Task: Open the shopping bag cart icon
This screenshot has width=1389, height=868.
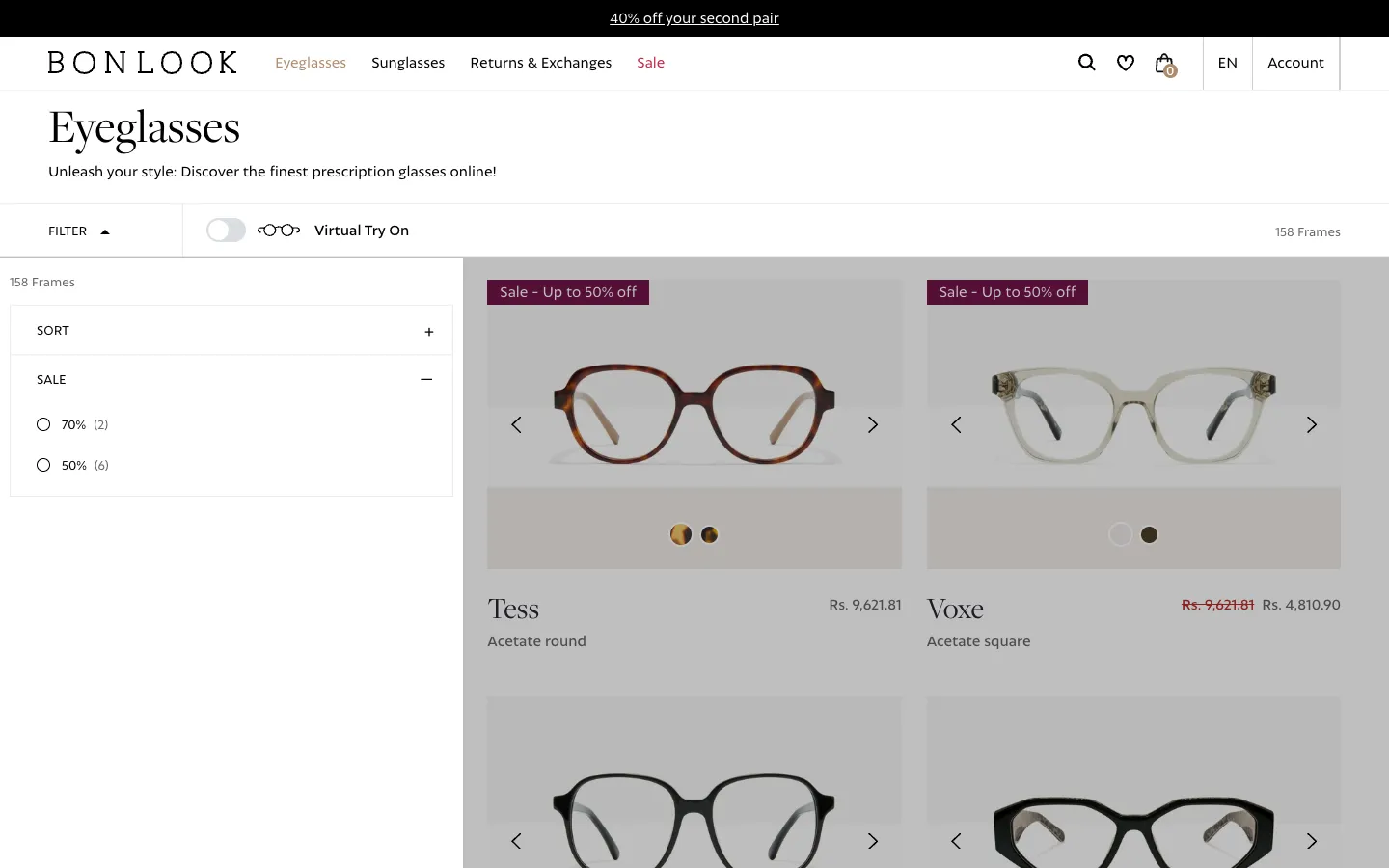Action: (1165, 64)
